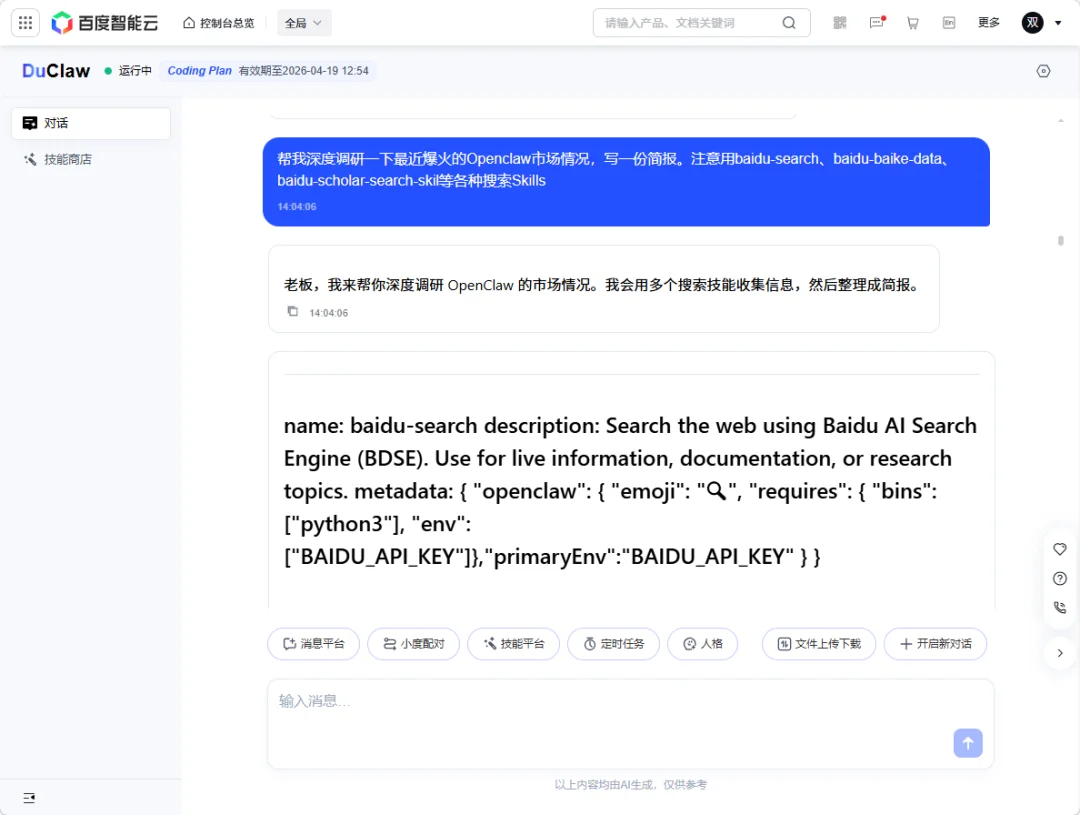1080x815 pixels.
Task: Open 人格 persona settings
Action: [703, 643]
